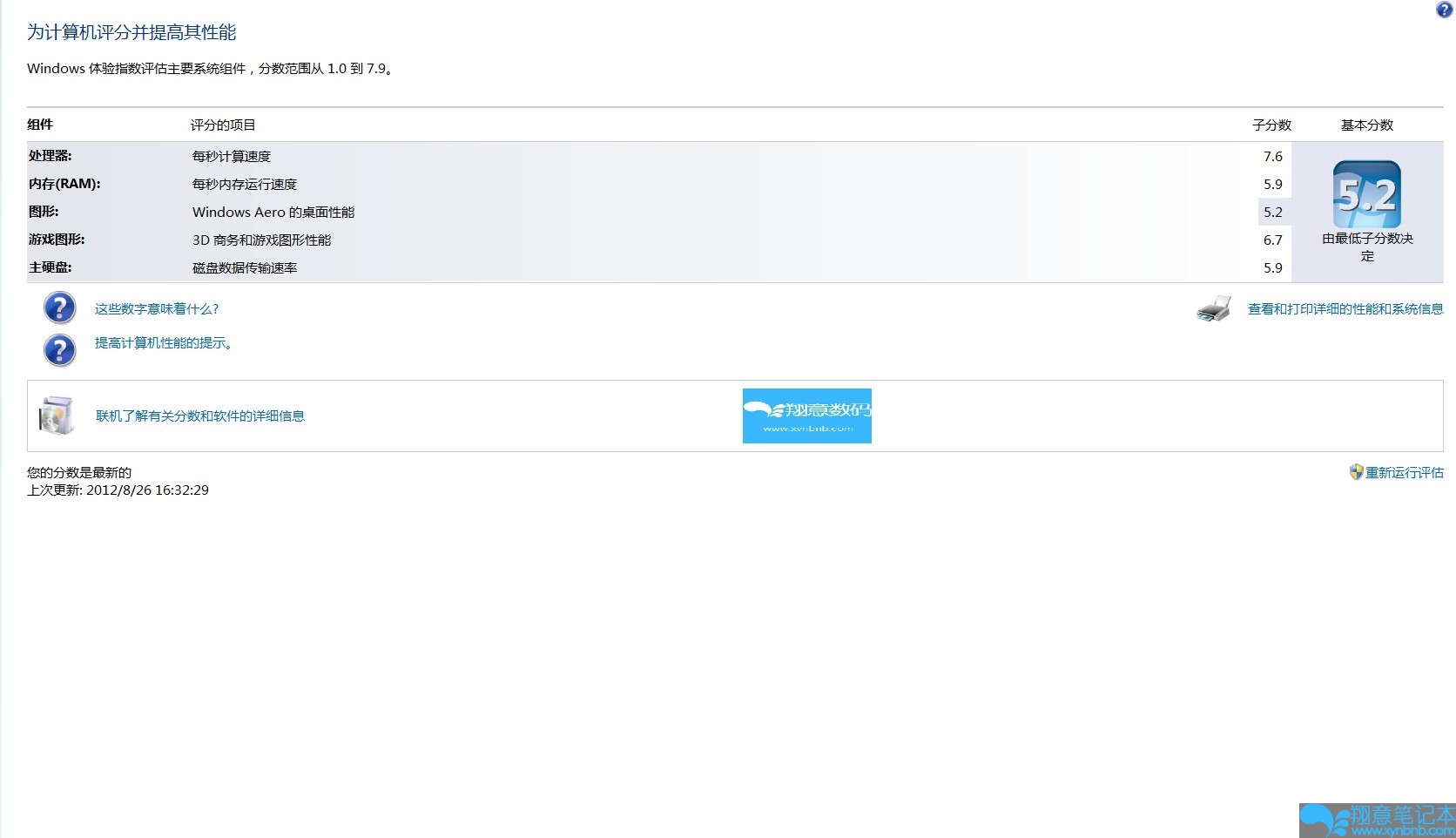1456x838 pixels.
Task: Open the help icon in the top-right corner
Action: tap(1444, 10)
